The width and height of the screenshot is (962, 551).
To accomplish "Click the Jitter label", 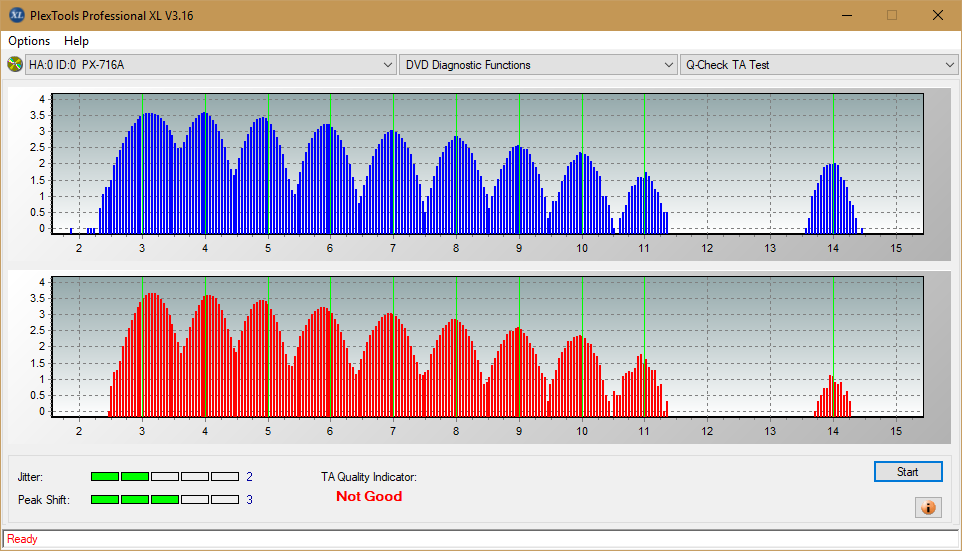I will (x=30, y=477).
